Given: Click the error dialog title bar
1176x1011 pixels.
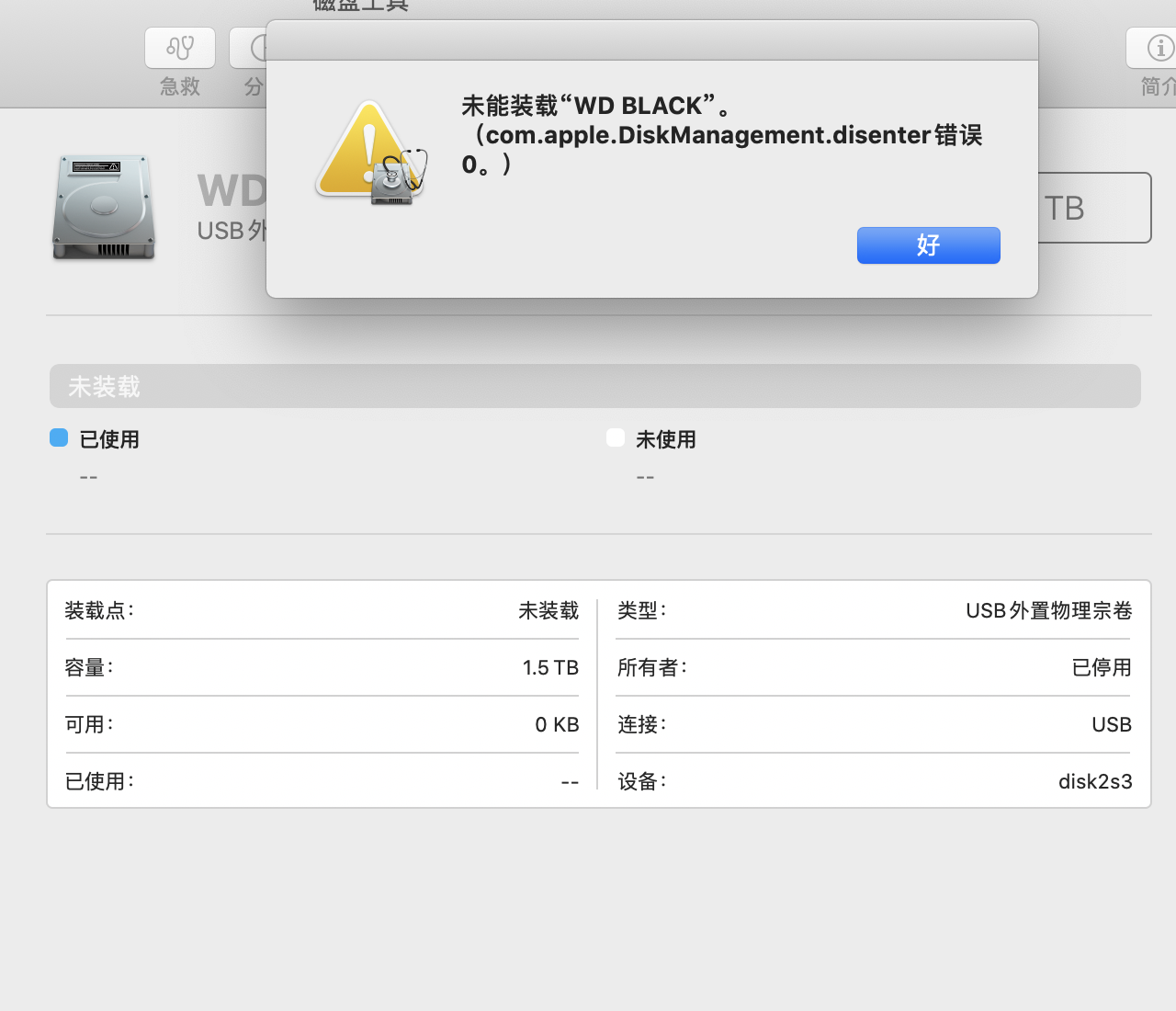Looking at the screenshot, I should (x=651, y=41).
